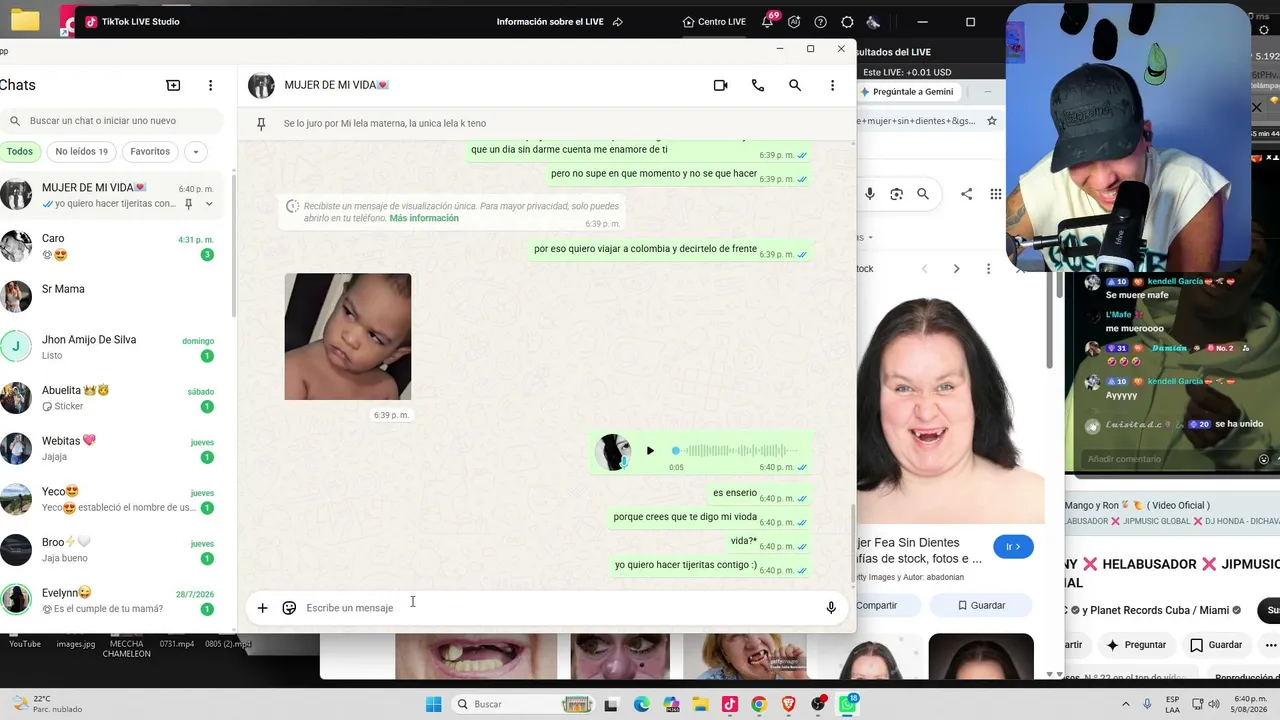Open the chat with Jhon Amijo De Silva
The width and height of the screenshot is (1280, 720).
click(112, 347)
